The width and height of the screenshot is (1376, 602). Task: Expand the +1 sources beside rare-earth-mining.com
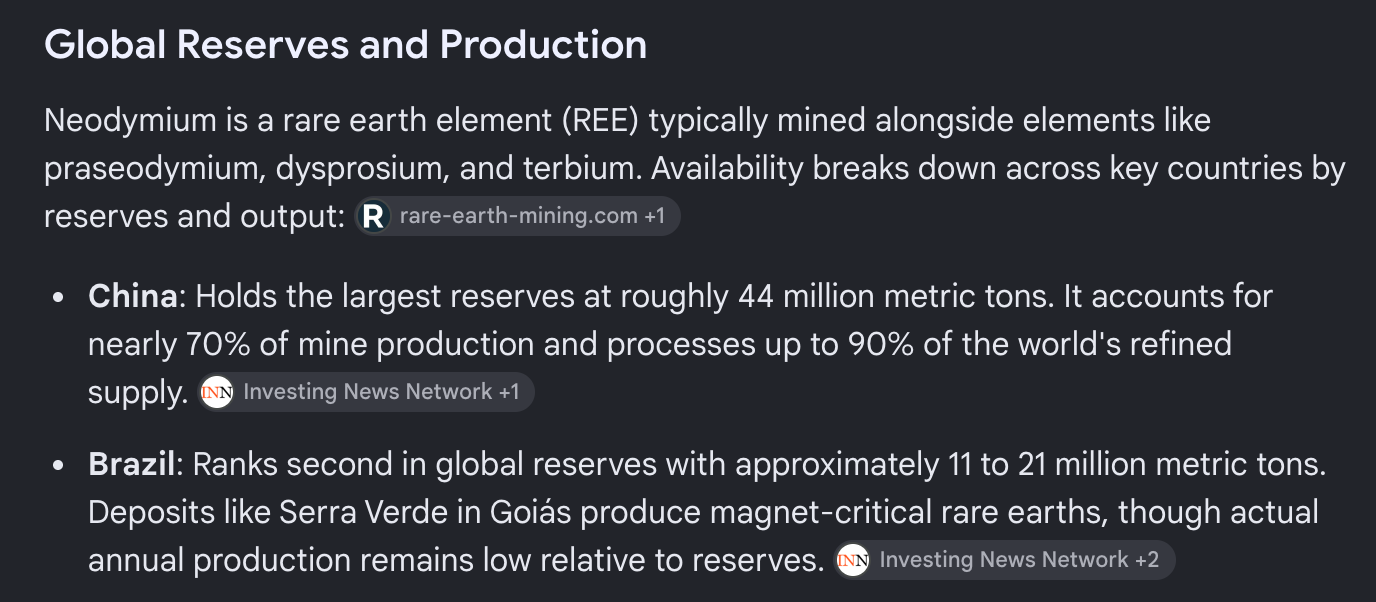654,216
